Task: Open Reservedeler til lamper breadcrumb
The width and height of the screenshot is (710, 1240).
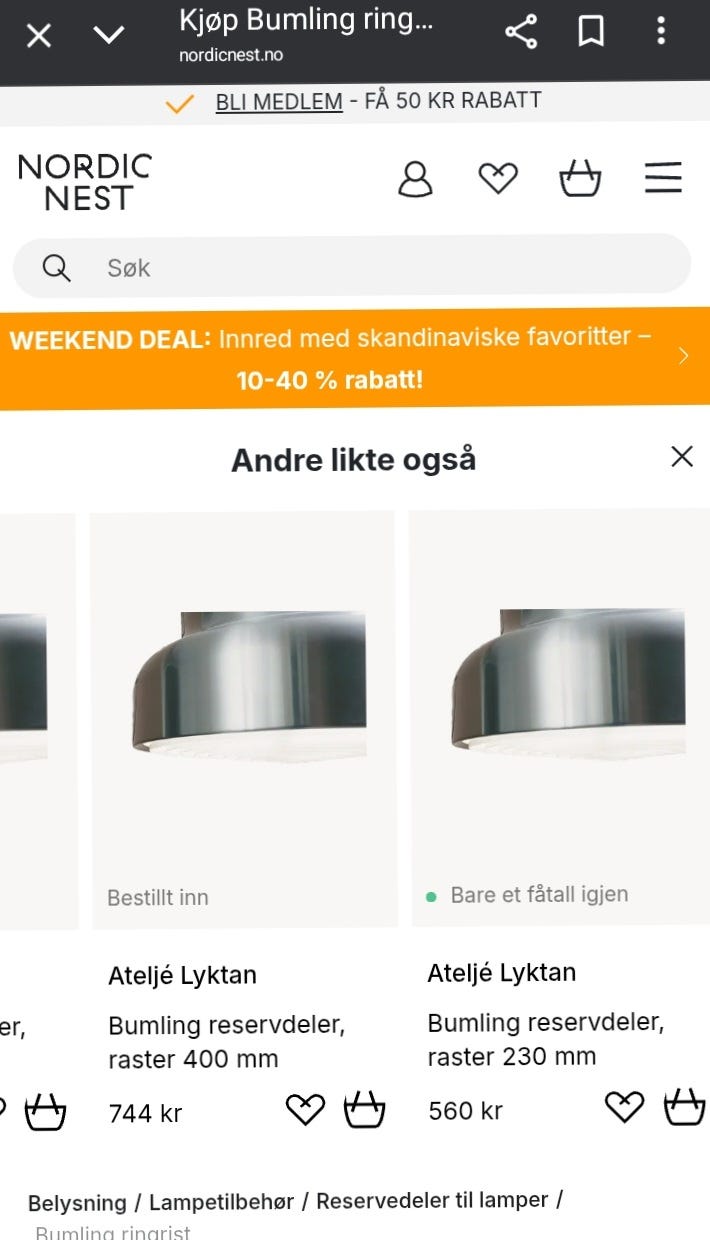Action: pyautogui.click(x=432, y=1201)
